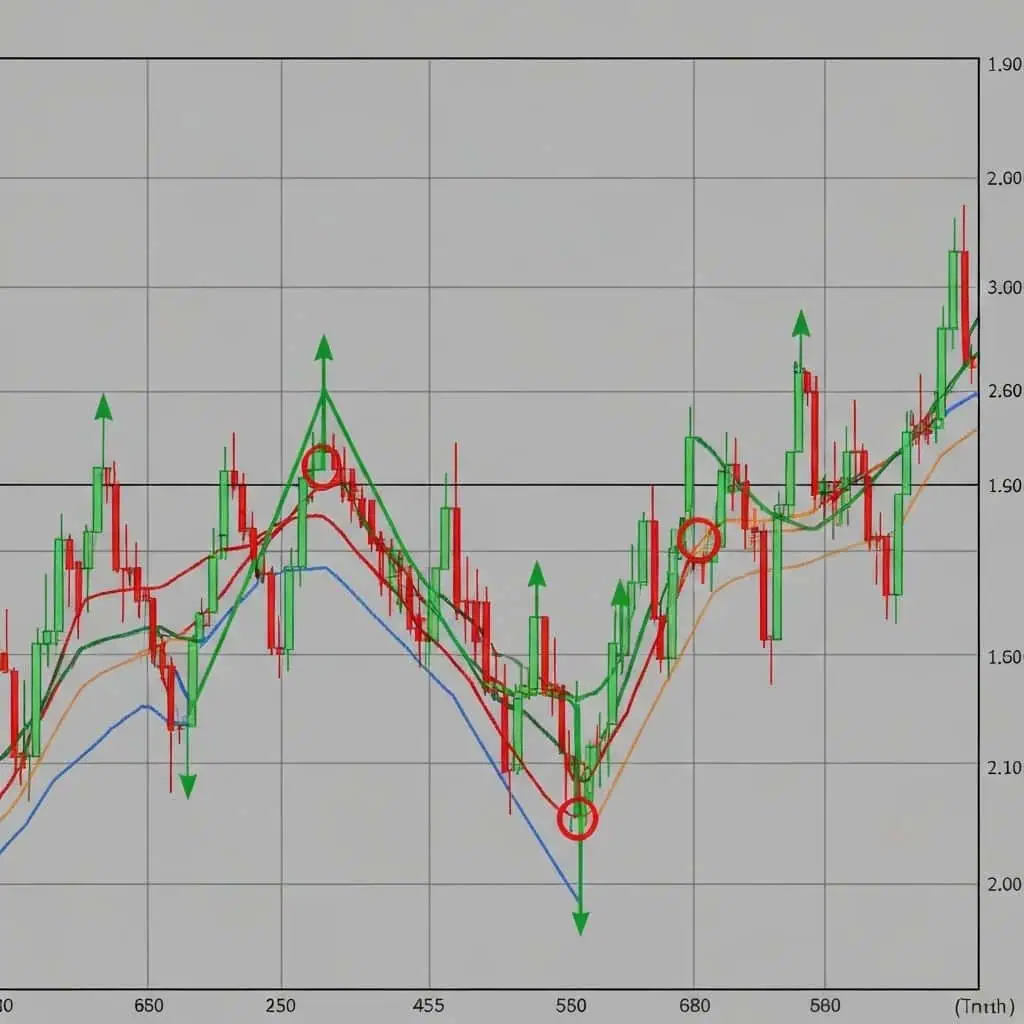Click the (Tnrth) axis unit label

(985, 1006)
